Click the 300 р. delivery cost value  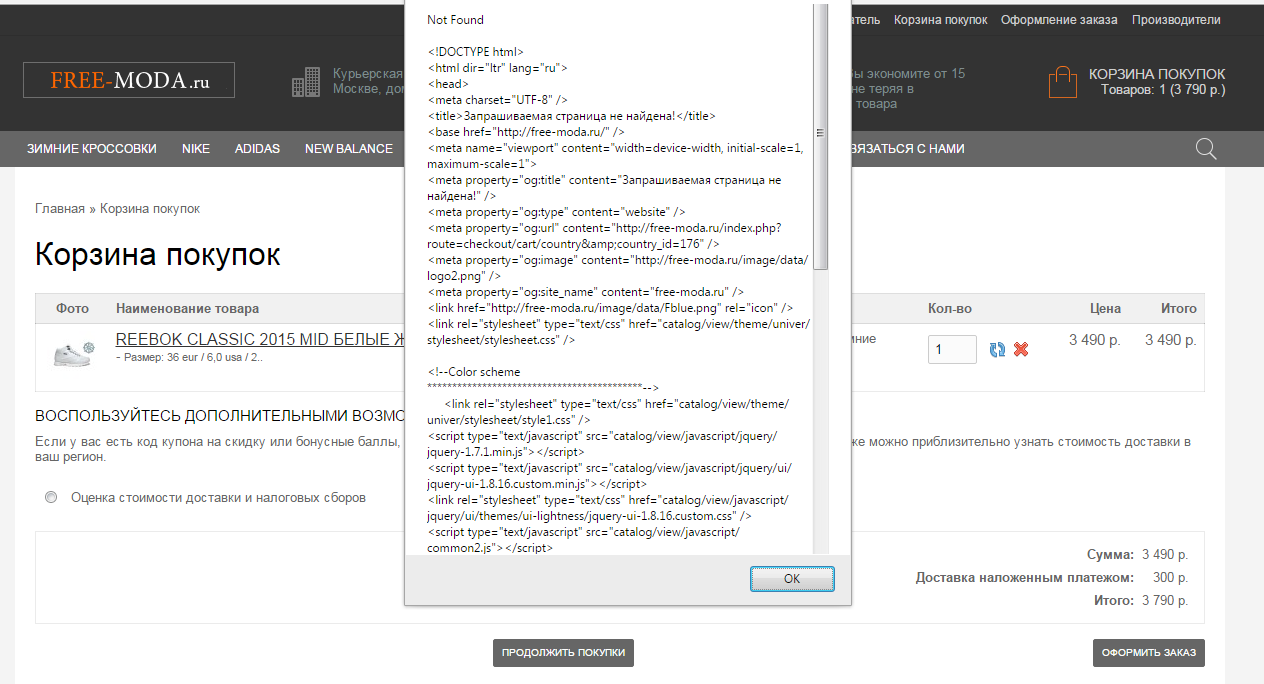pos(1171,578)
